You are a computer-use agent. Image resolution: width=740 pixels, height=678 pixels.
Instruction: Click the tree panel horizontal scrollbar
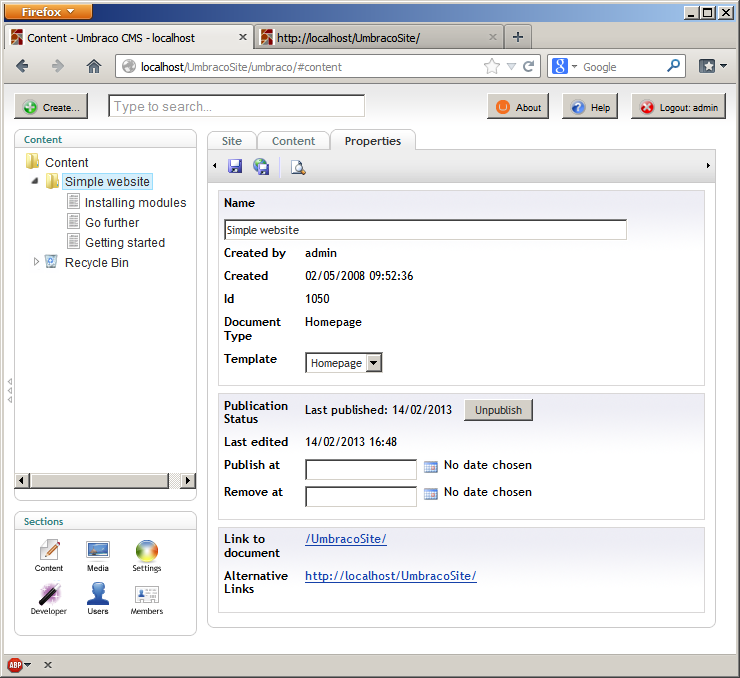click(99, 480)
